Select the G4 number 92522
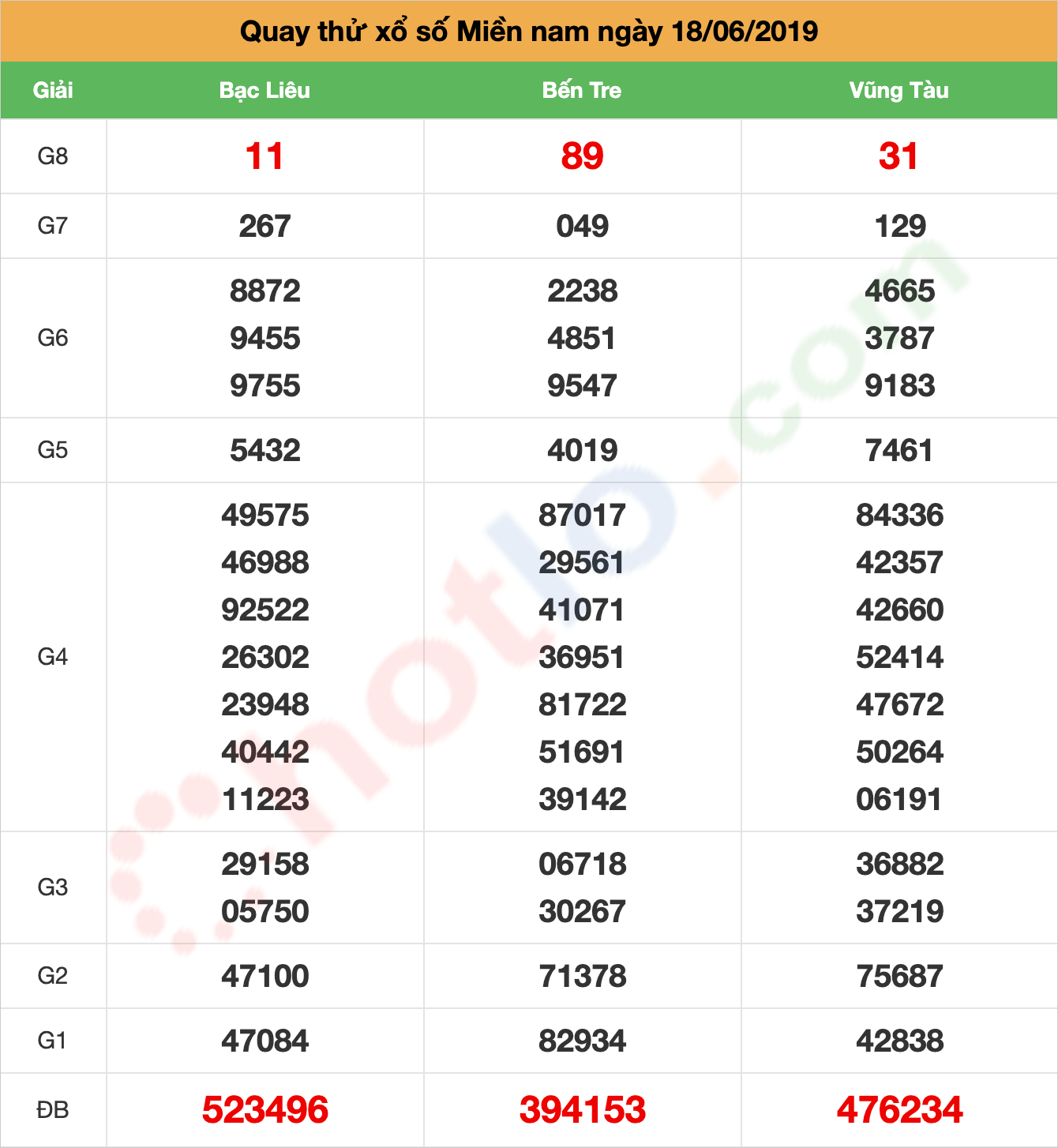This screenshot has height=1148, width=1058. click(x=264, y=610)
